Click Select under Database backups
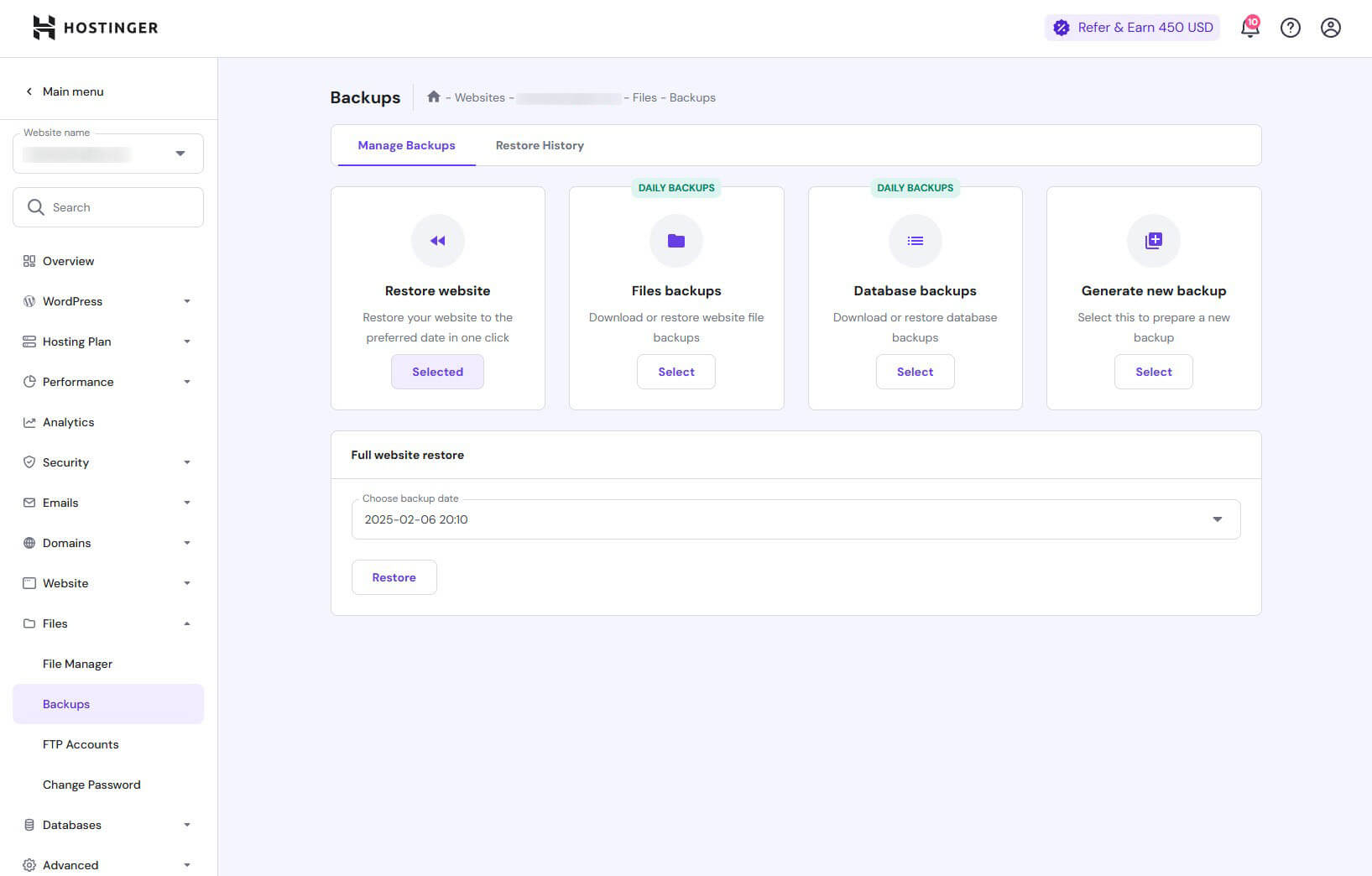The height and width of the screenshot is (876, 1372). (x=915, y=372)
